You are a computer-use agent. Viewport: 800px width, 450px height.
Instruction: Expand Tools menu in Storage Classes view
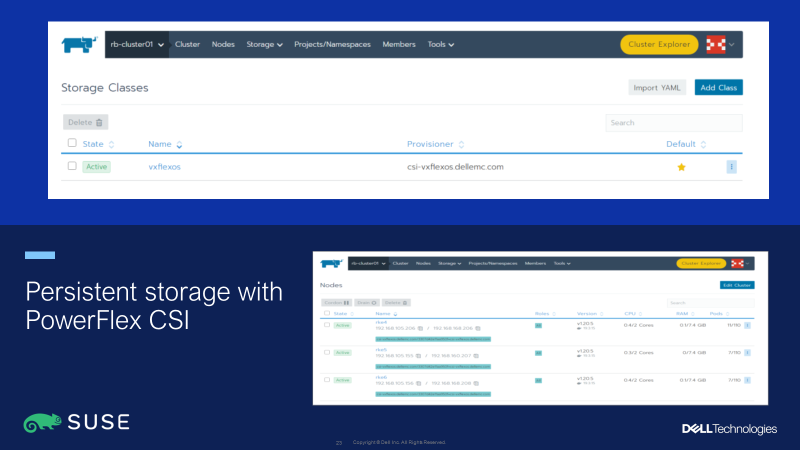441,44
